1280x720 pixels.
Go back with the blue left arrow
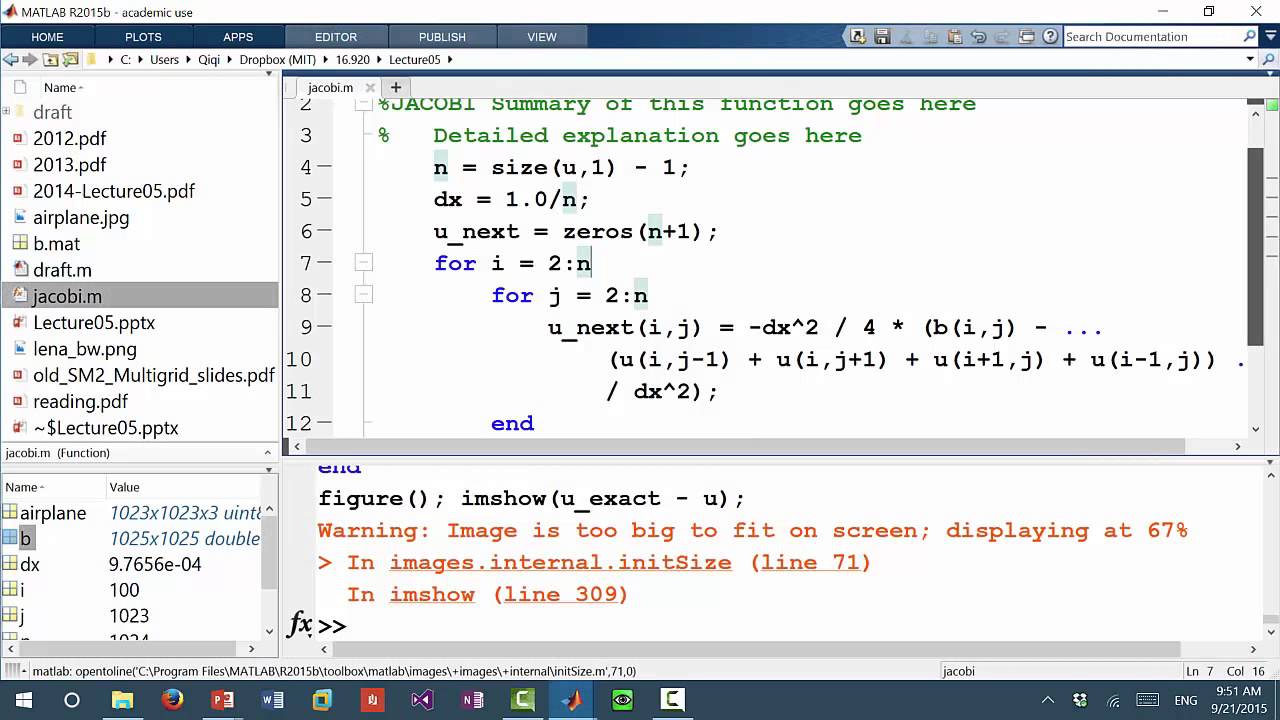pos(10,60)
